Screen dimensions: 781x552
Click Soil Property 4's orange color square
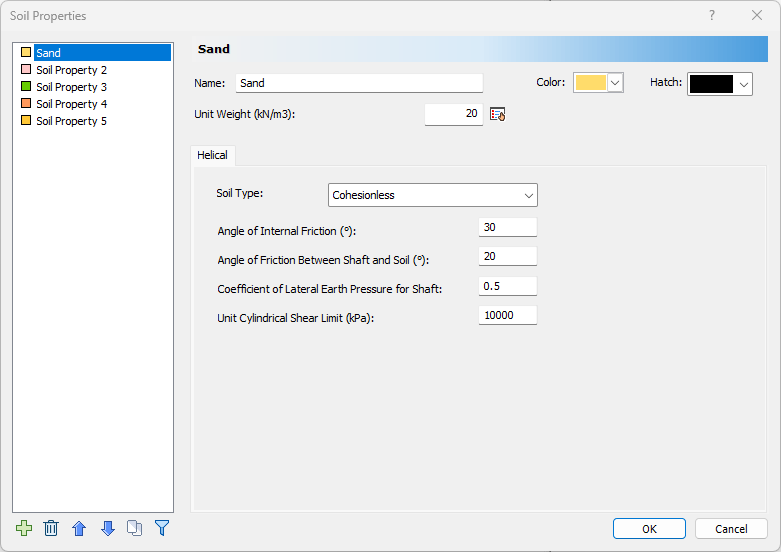(26, 103)
